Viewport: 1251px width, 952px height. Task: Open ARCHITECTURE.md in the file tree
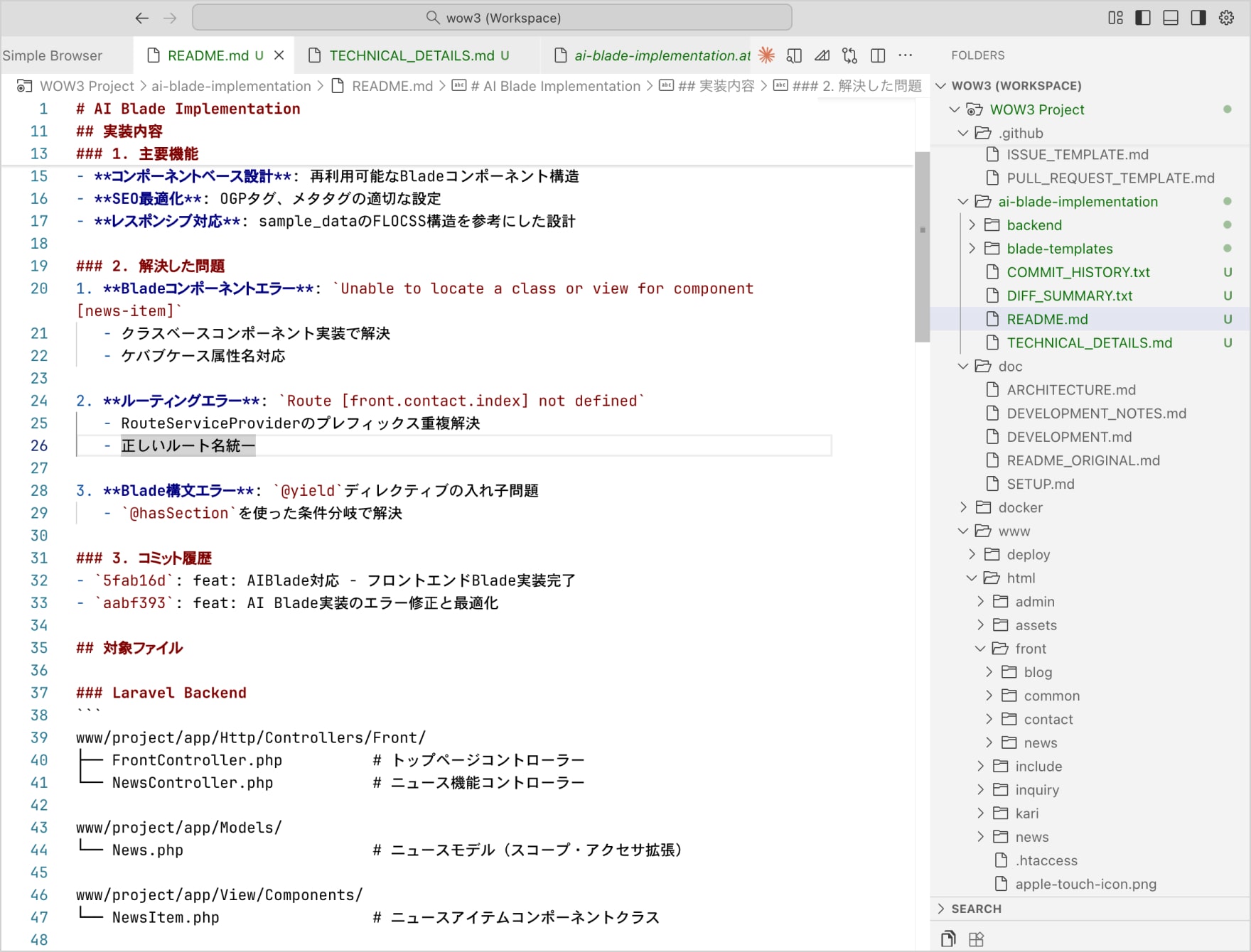1070,390
